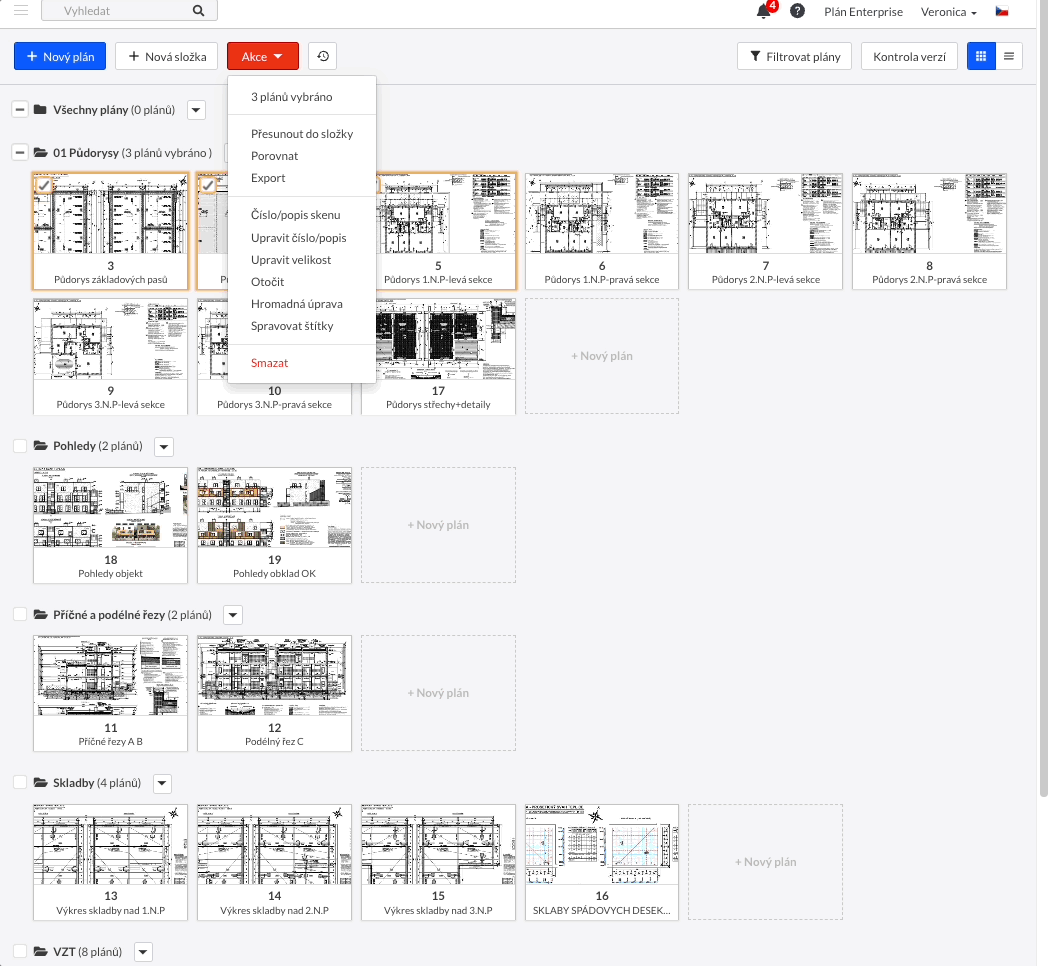The height and width of the screenshot is (966, 1050).
Task: Click Plán Enterprise link
Action: [863, 12]
